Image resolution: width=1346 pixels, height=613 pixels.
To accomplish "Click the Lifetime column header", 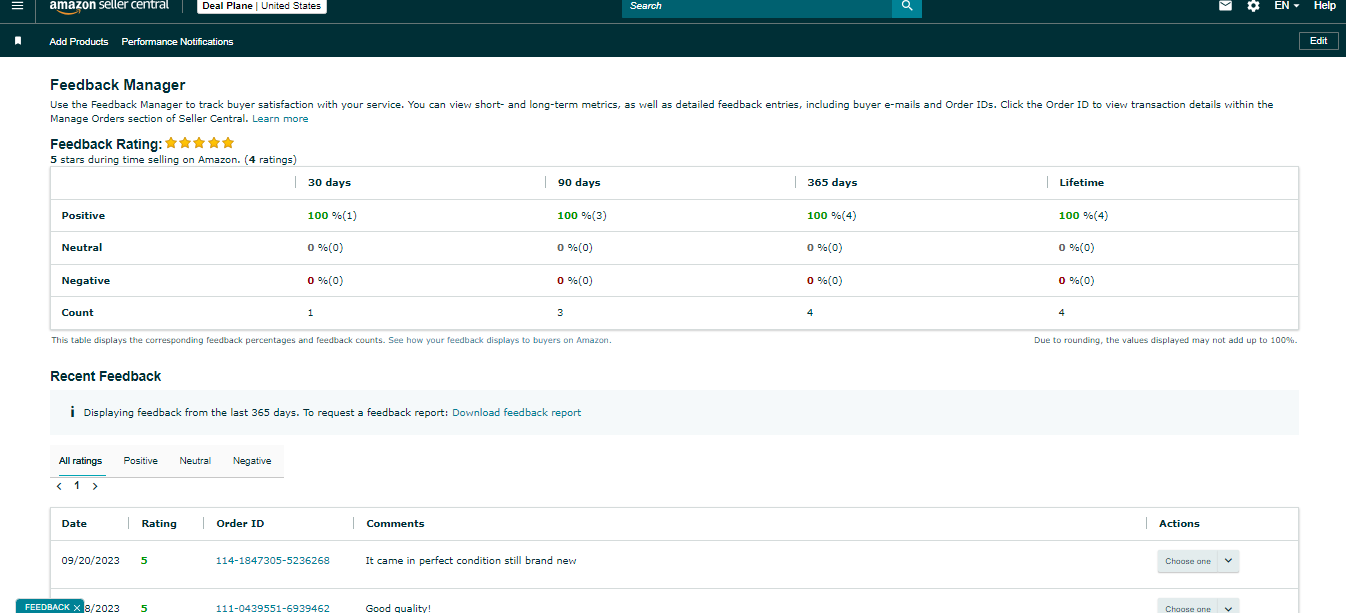I will coord(1081,183).
